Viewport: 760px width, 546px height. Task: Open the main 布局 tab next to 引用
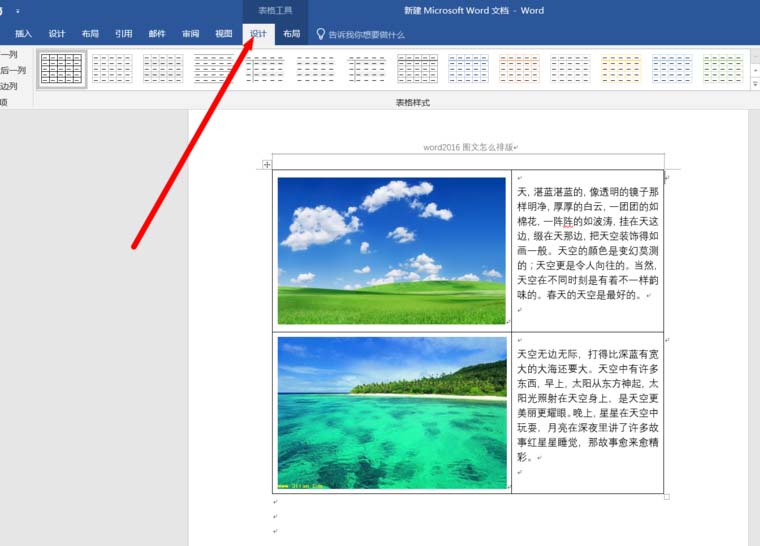[x=90, y=34]
